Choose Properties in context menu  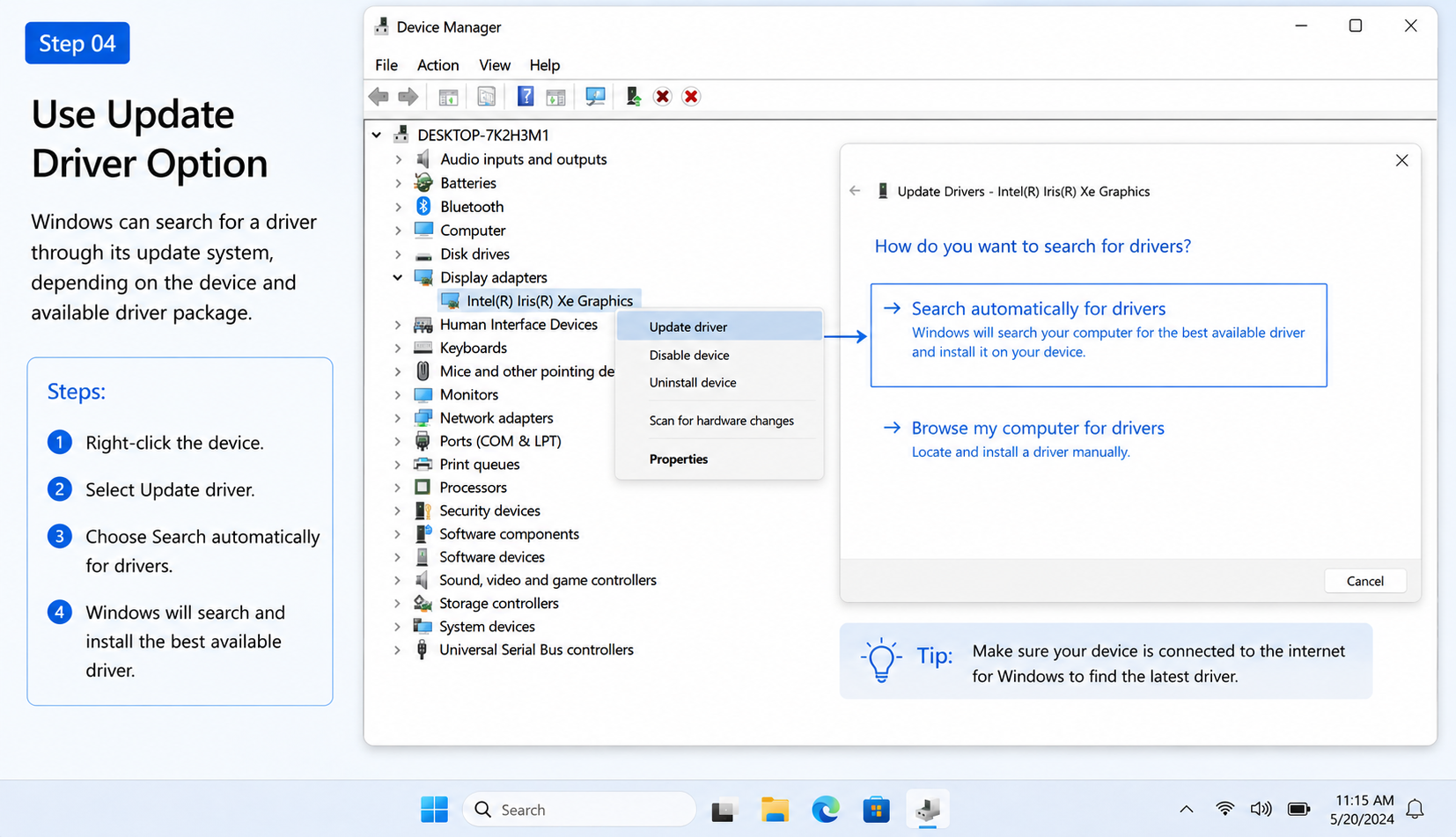click(719, 459)
